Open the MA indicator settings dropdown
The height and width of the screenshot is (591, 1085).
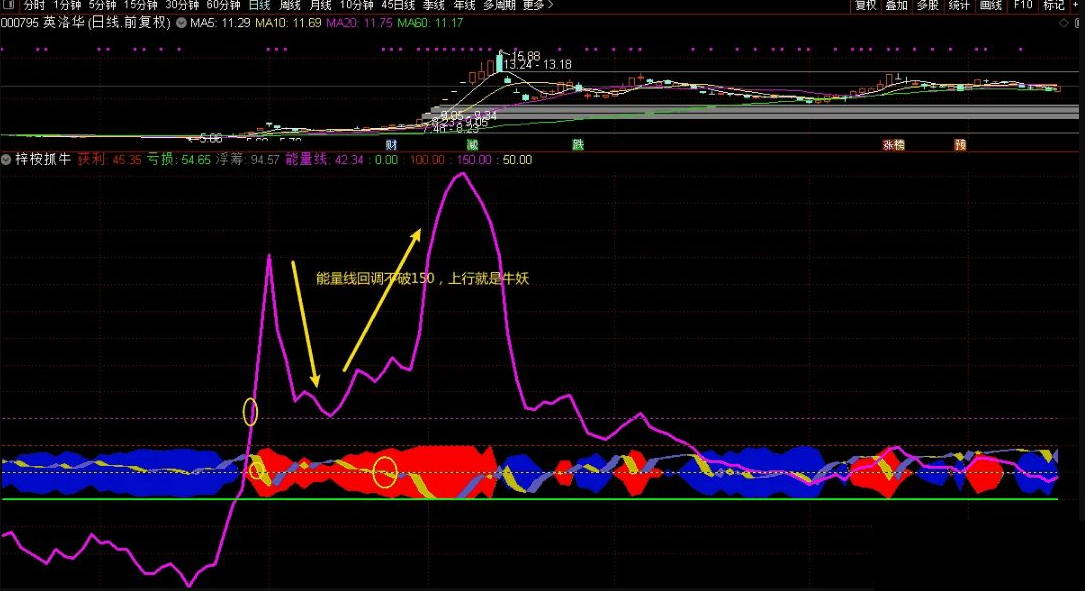181,23
